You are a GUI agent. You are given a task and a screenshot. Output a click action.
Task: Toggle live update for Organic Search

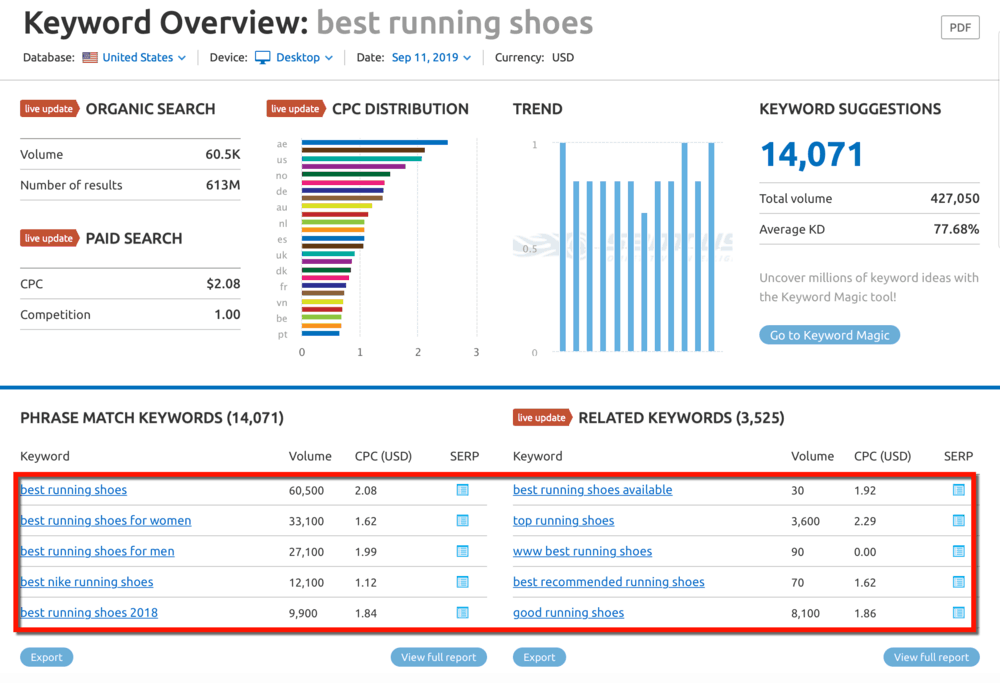[x=49, y=108]
